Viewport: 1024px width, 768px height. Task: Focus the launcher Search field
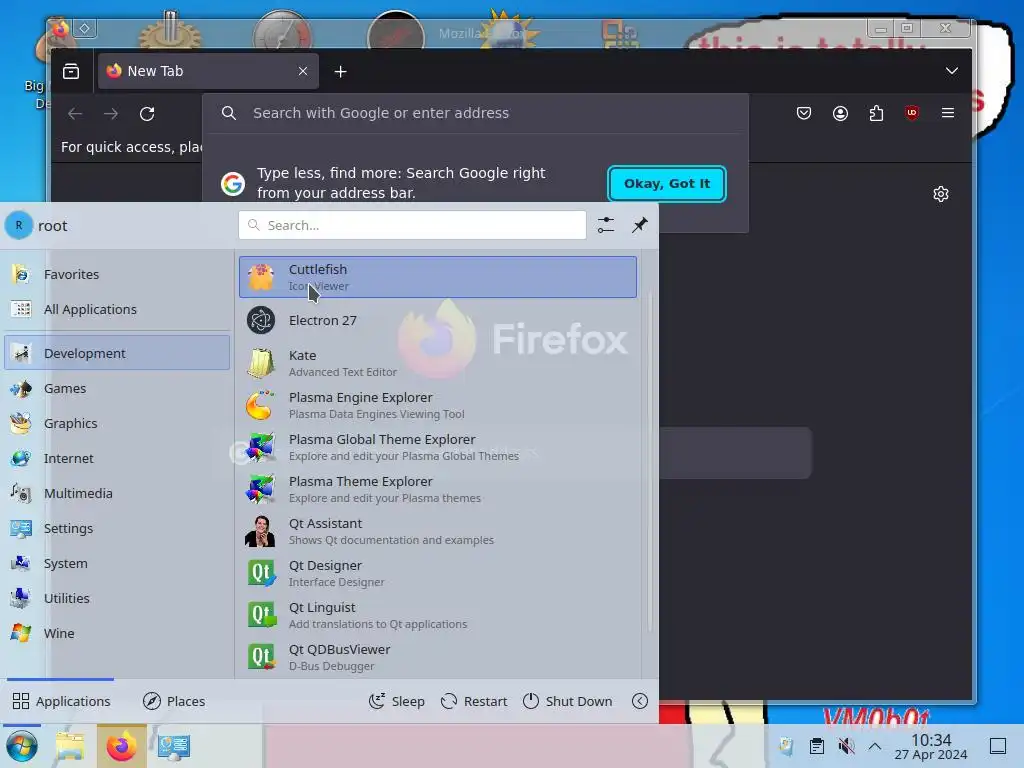[x=412, y=225]
